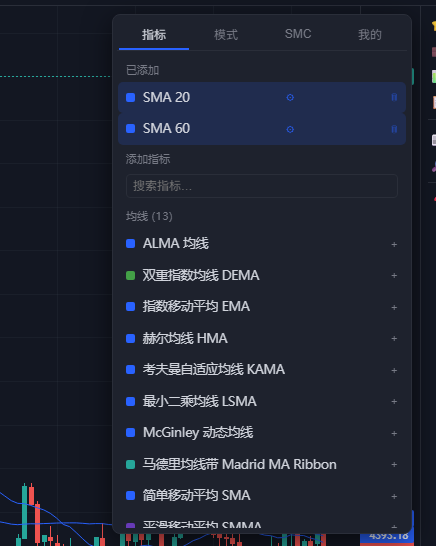Open settings gear for SMA 20
This screenshot has width=436, height=546.
[x=290, y=98]
